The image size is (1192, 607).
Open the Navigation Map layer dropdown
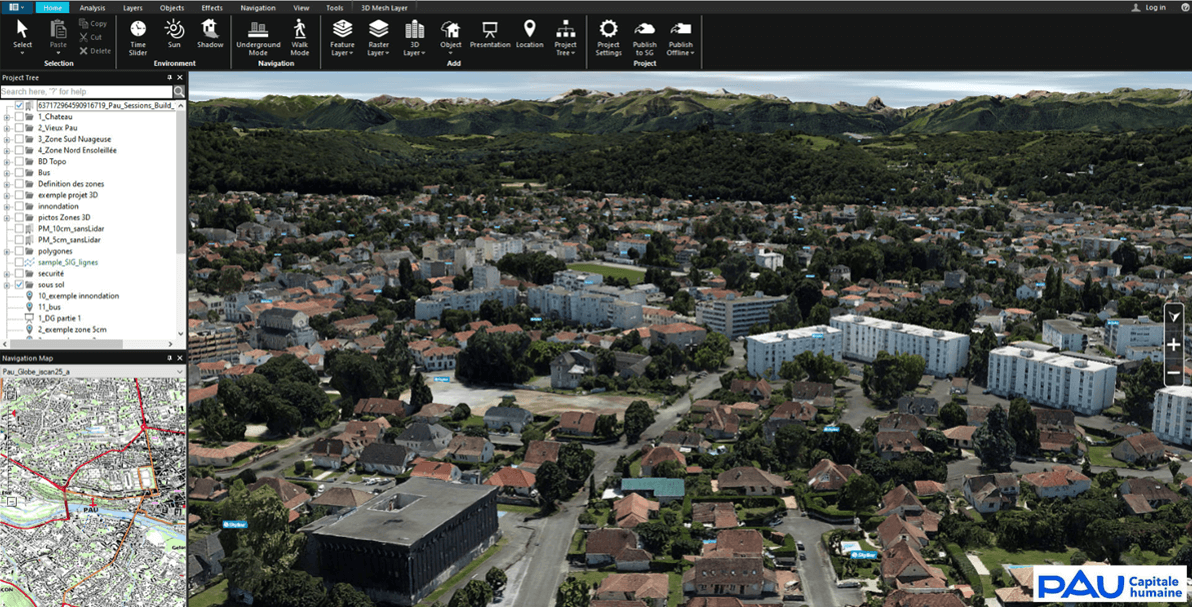[180, 372]
